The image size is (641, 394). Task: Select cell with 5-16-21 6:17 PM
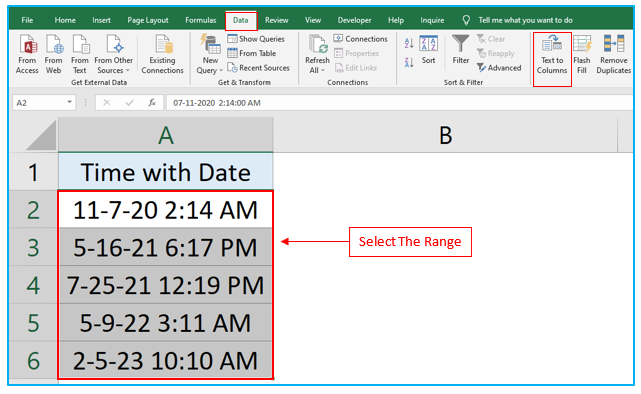[x=166, y=247]
